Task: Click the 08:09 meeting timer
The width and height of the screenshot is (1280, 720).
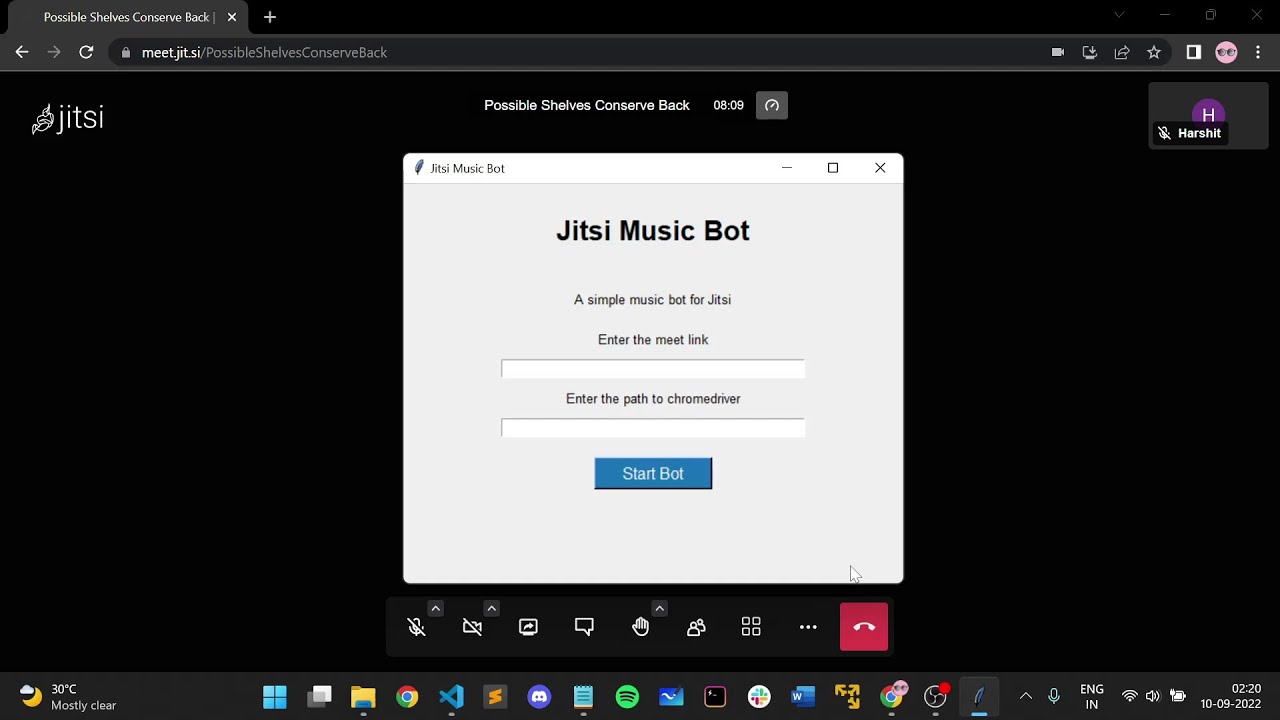Action: click(728, 105)
